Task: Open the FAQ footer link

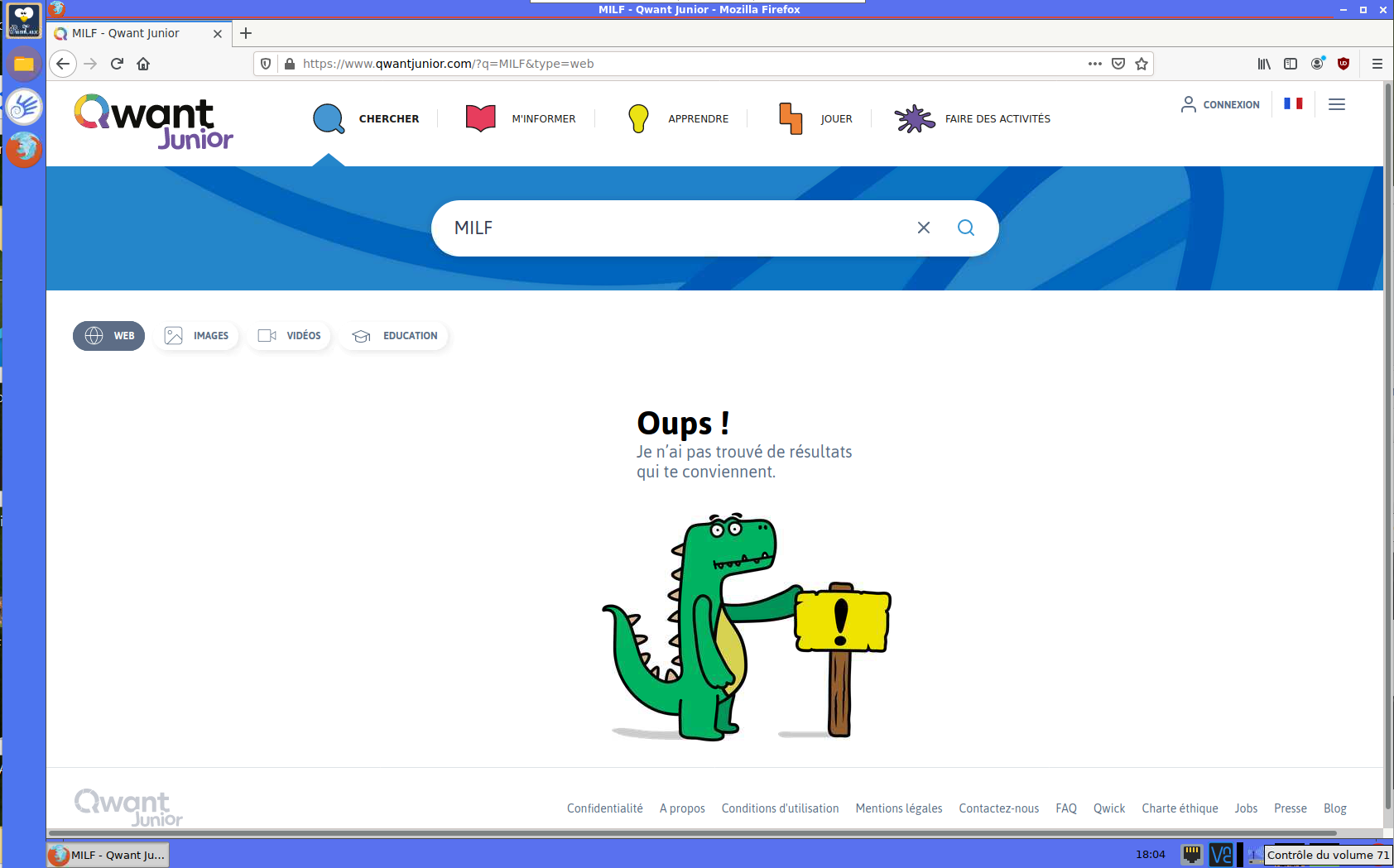Action: 1066,808
